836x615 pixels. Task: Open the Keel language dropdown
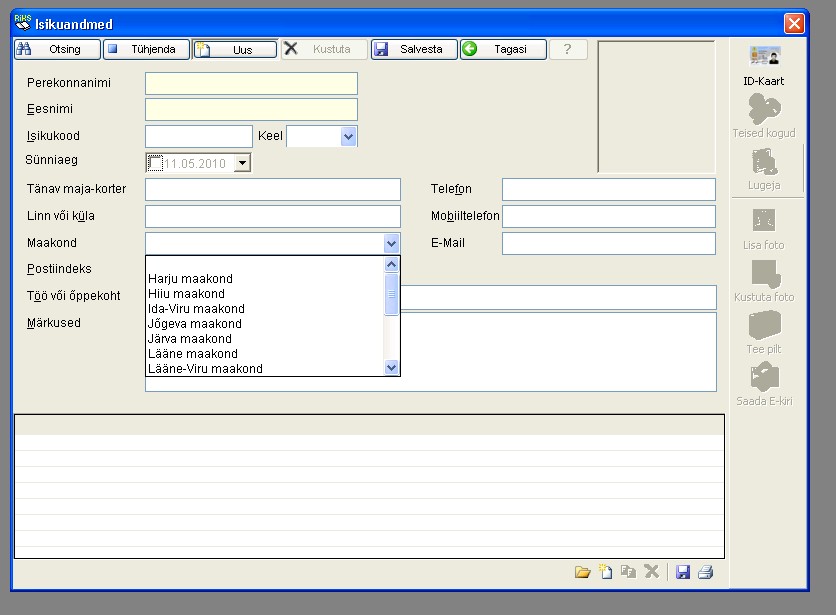pos(348,136)
